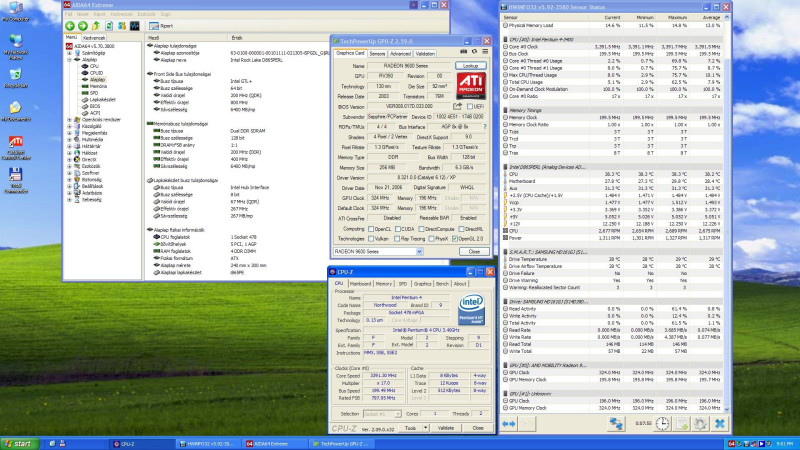The width and height of the screenshot is (800, 450).
Task: Expand the DirectX tree node in AIDA64
Action: click(70, 160)
